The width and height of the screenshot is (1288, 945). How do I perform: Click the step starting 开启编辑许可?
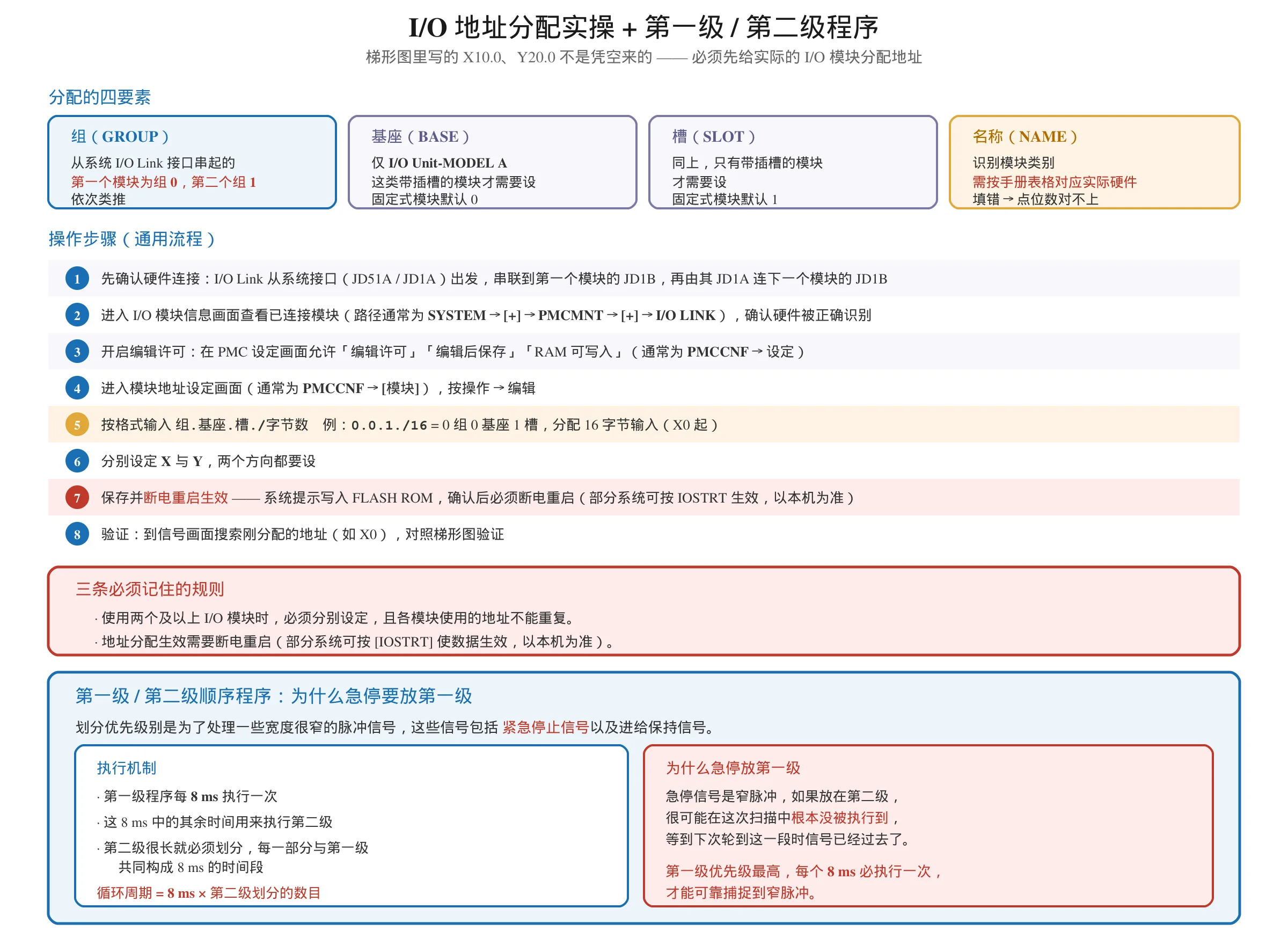click(x=453, y=352)
